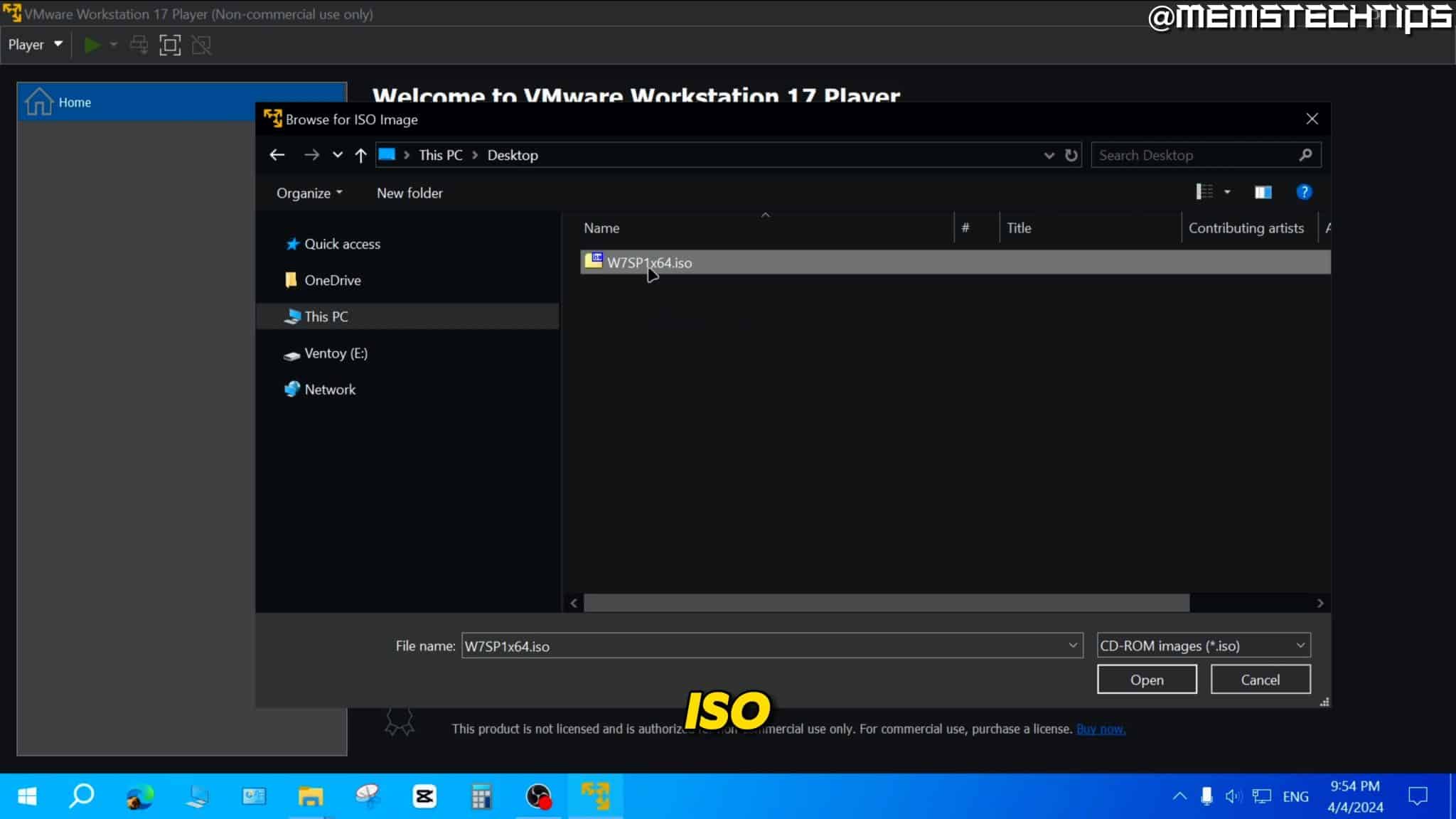
Task: Sort by Name column header
Action: coord(765,228)
